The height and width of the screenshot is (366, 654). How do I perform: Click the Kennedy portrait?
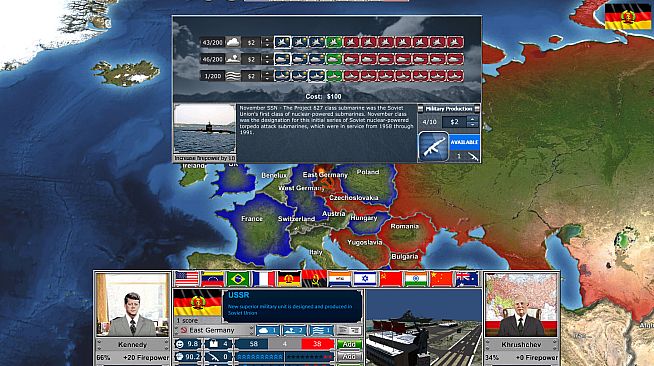[x=133, y=305]
